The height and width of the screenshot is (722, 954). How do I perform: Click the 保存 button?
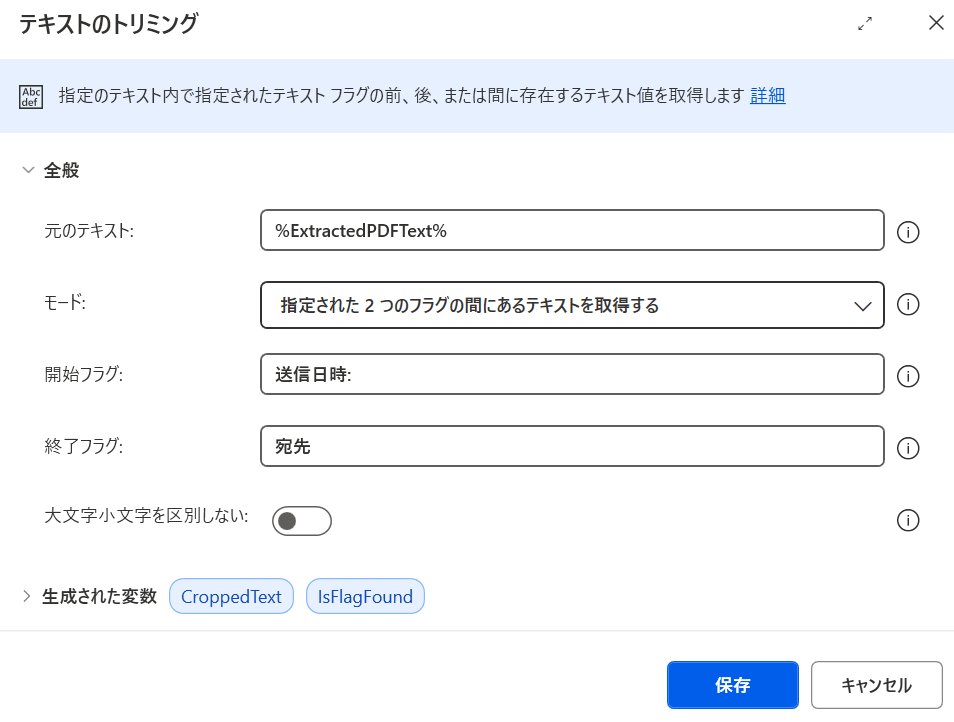pyautogui.click(x=733, y=685)
